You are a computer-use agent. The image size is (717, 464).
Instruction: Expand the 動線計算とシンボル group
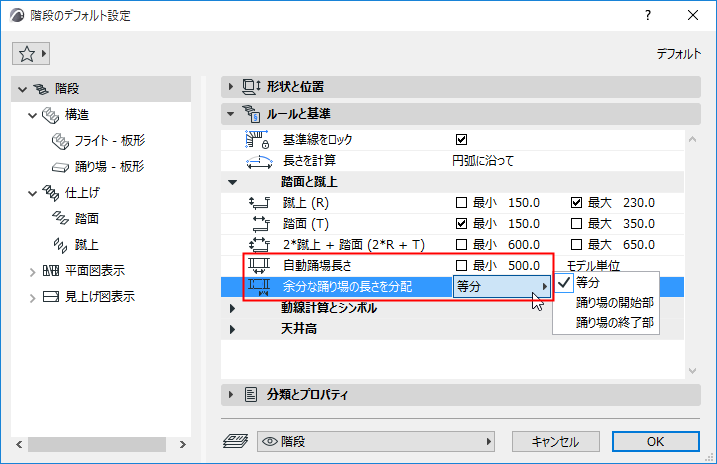pyautogui.click(x=232, y=308)
